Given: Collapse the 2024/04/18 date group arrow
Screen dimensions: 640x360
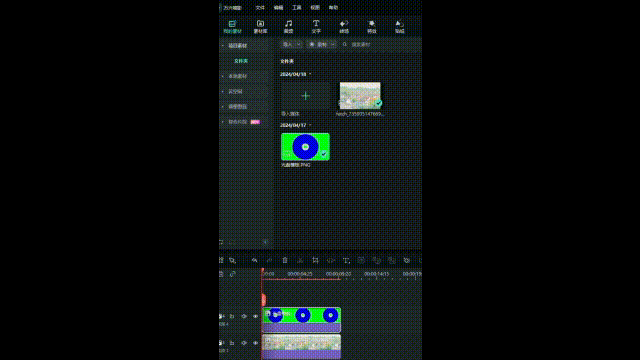Looking at the screenshot, I should coord(310,74).
